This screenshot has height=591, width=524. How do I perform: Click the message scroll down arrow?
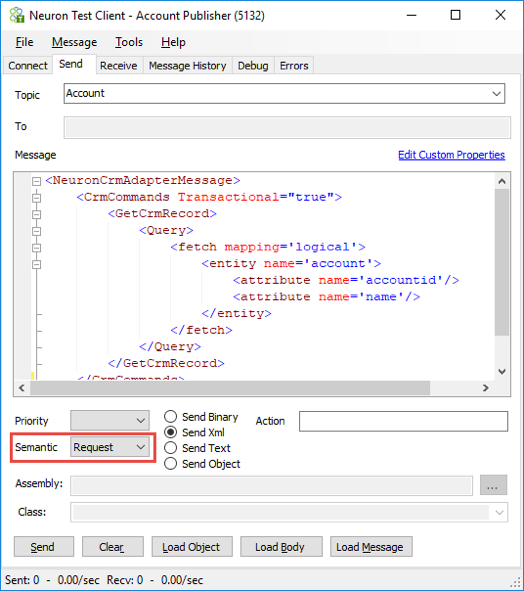coord(502,372)
